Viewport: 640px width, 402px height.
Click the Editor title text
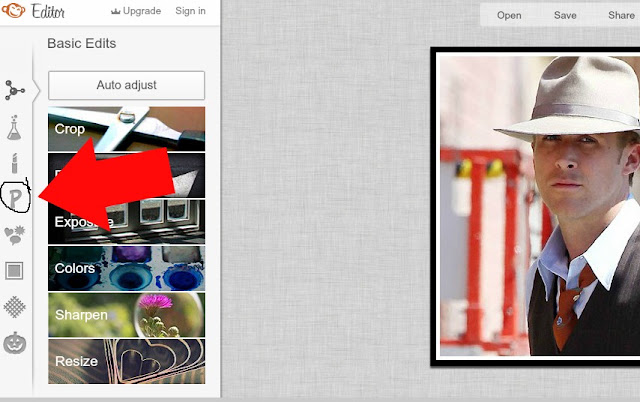coord(48,11)
